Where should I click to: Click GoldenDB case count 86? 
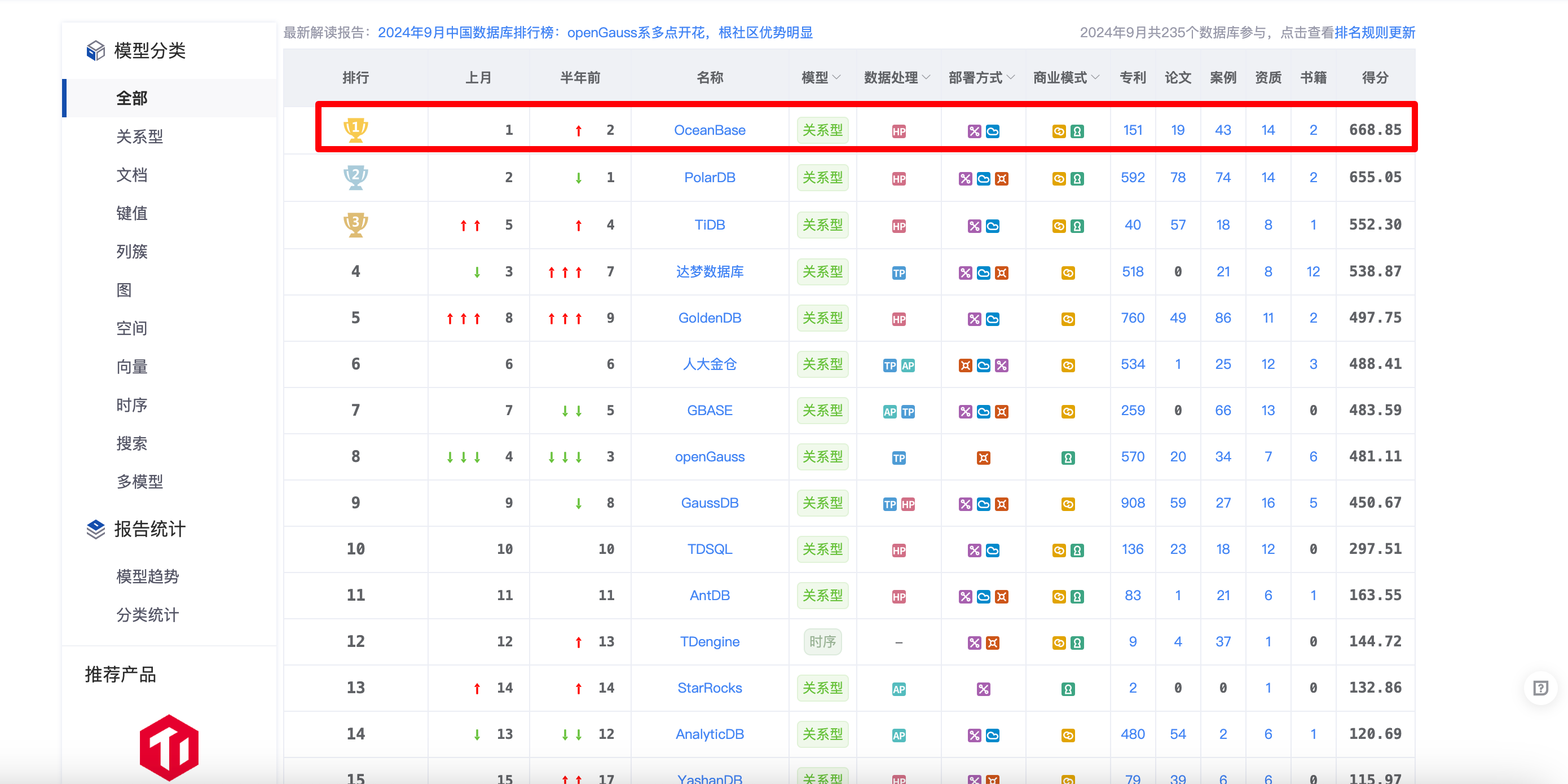tap(1223, 318)
